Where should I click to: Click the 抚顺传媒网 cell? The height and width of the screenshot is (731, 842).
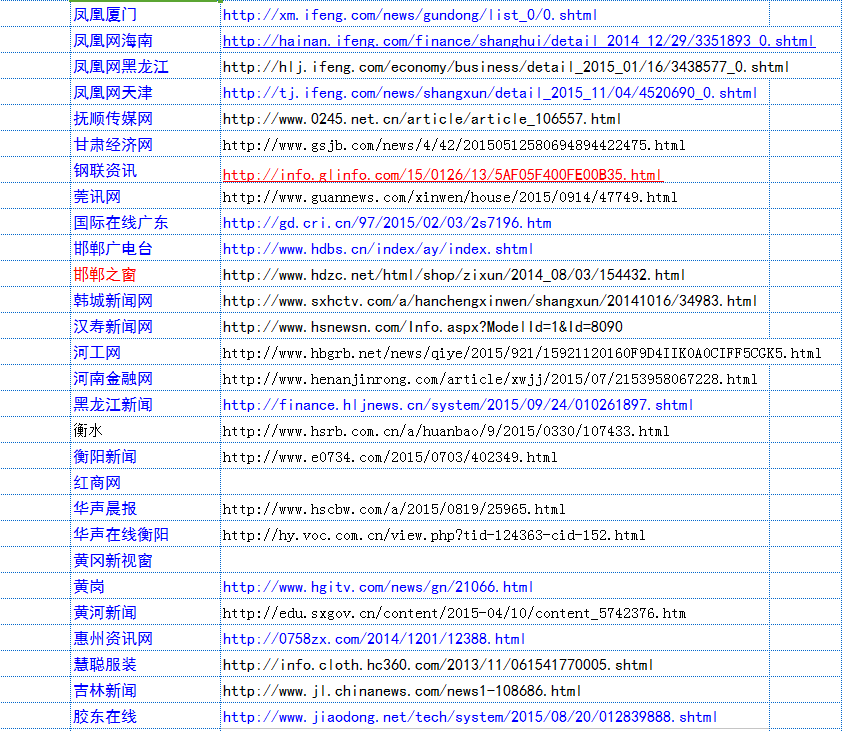point(146,118)
